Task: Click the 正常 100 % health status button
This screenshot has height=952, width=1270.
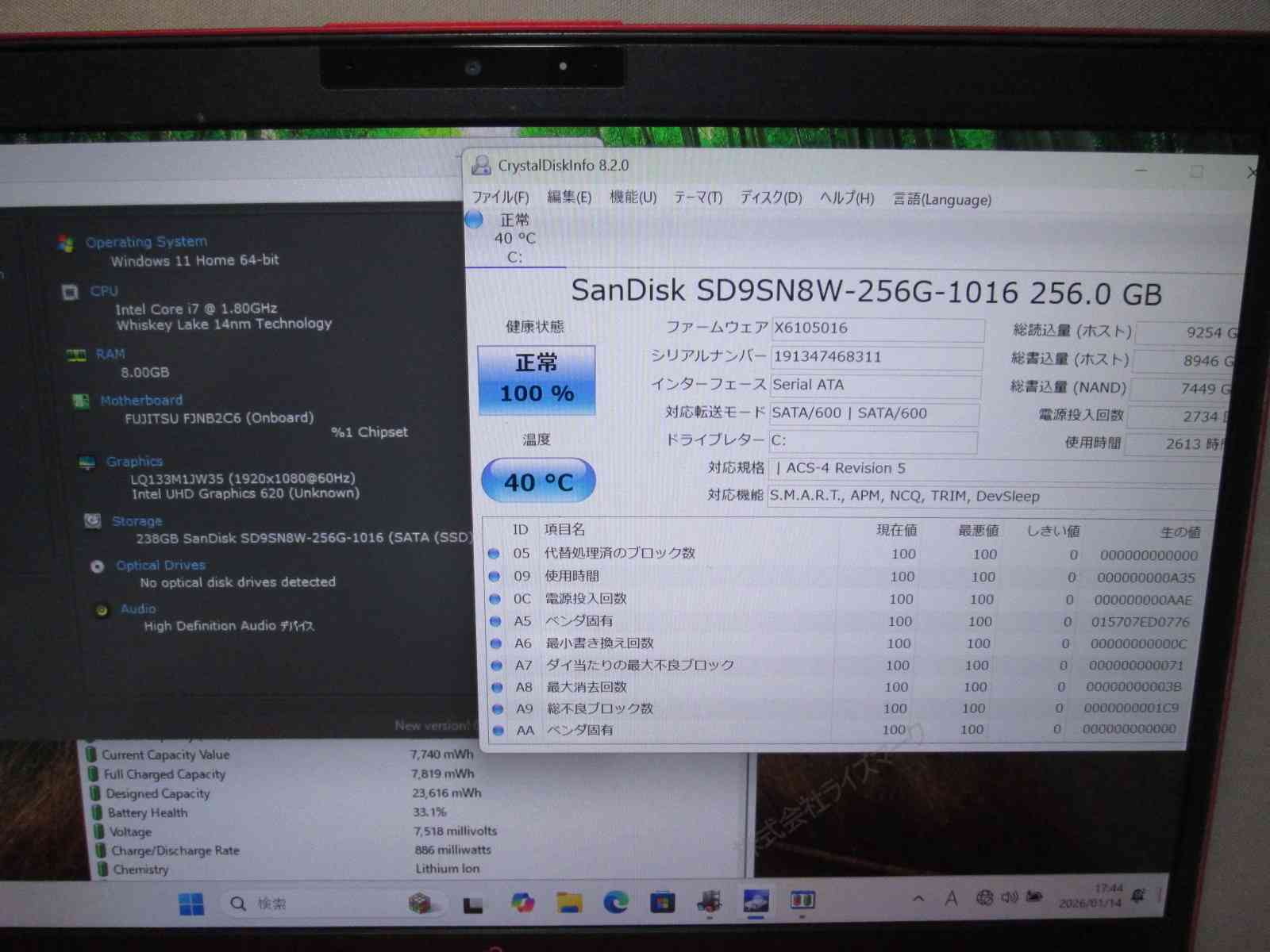Action: (x=537, y=379)
